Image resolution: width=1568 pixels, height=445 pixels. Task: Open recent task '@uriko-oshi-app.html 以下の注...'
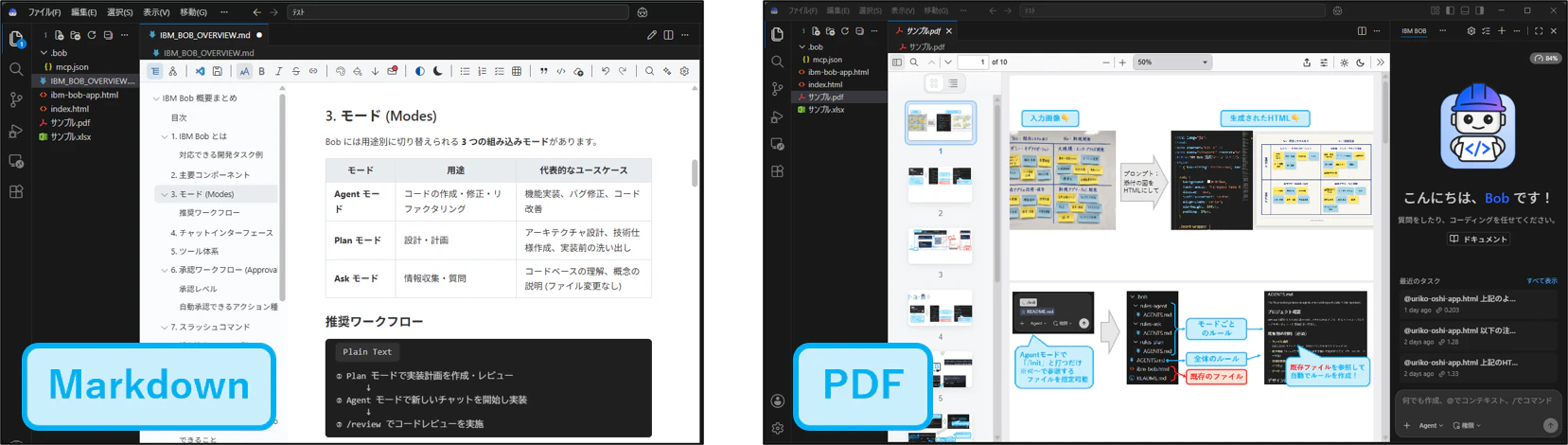pyautogui.click(x=1477, y=335)
